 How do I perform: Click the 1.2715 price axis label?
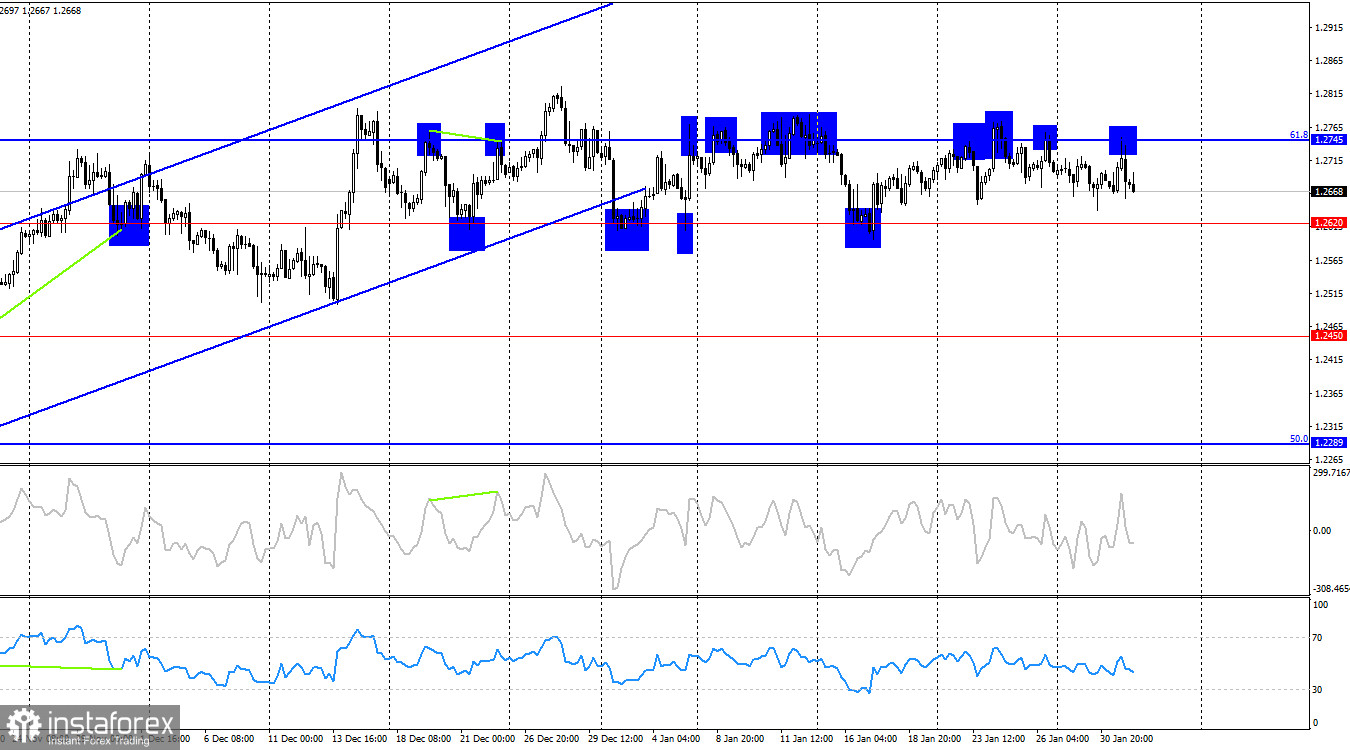pyautogui.click(x=1329, y=160)
